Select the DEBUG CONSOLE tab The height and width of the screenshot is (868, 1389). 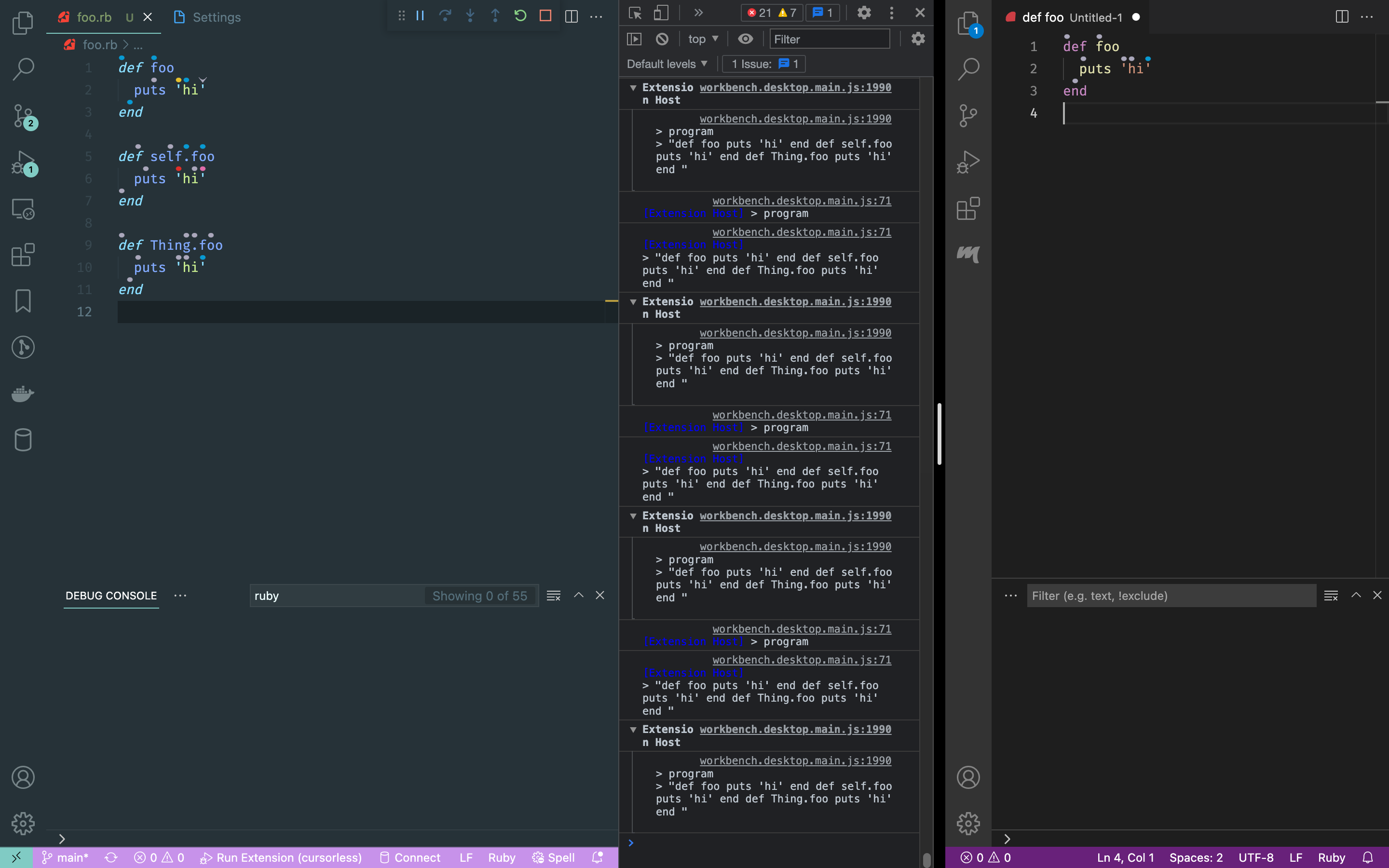111,596
